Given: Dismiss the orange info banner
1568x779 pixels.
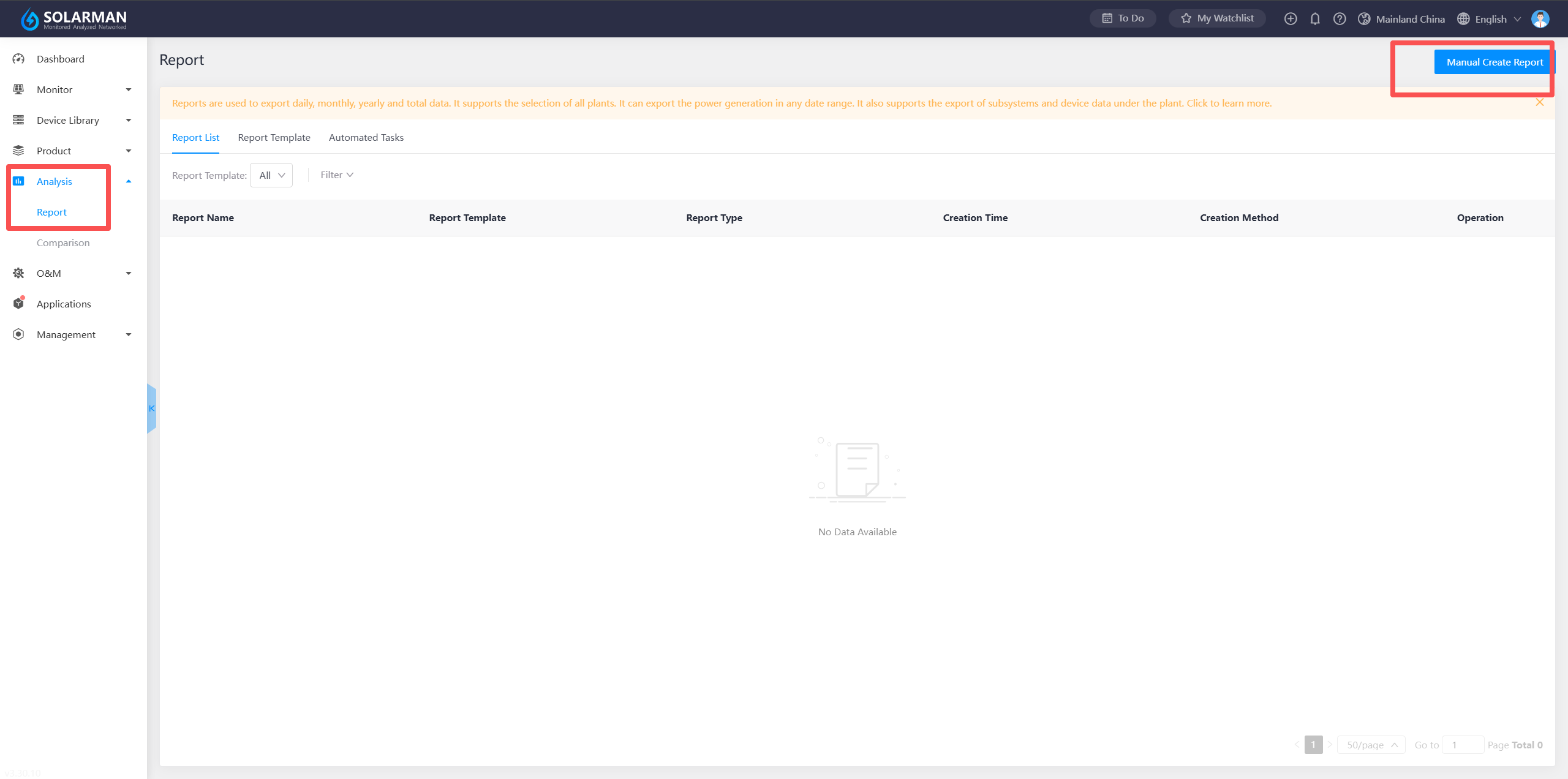Looking at the screenshot, I should (1540, 102).
